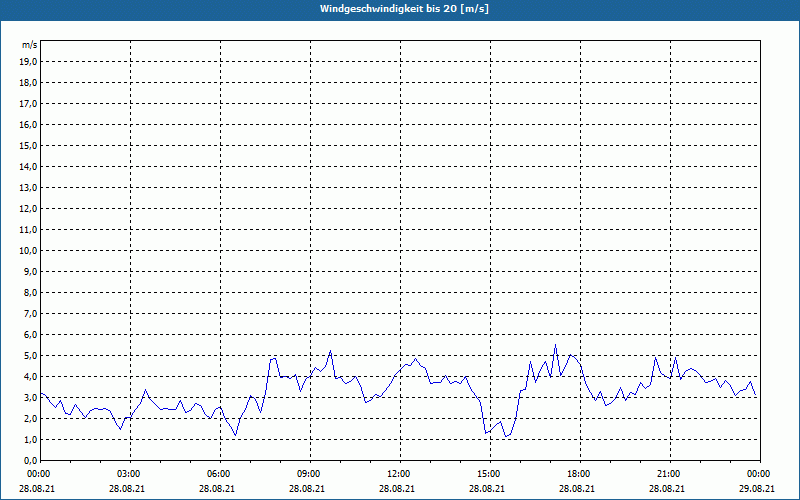Click the wind speed dip near 06:30

tap(235, 435)
